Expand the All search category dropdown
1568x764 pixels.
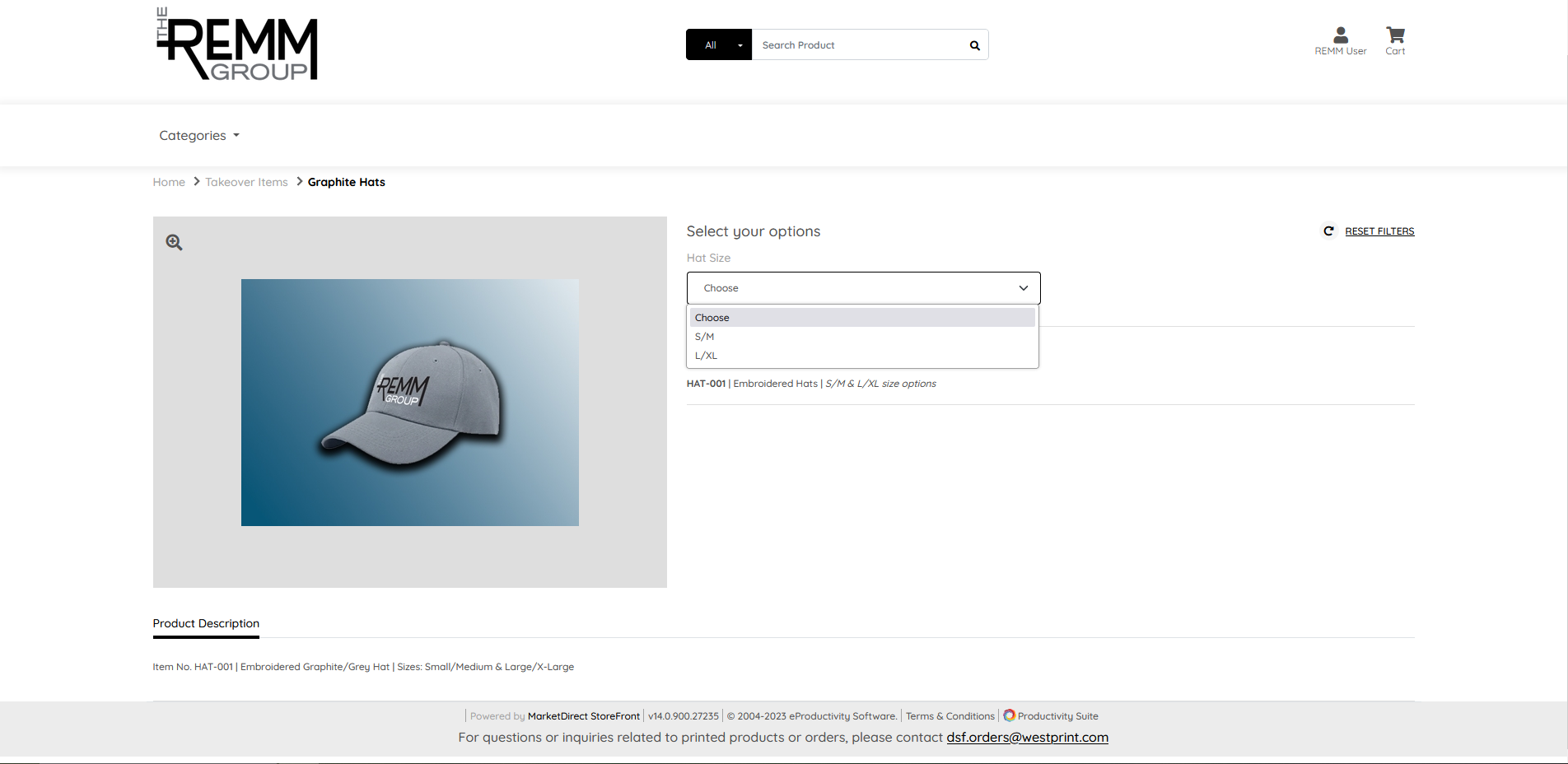718,45
